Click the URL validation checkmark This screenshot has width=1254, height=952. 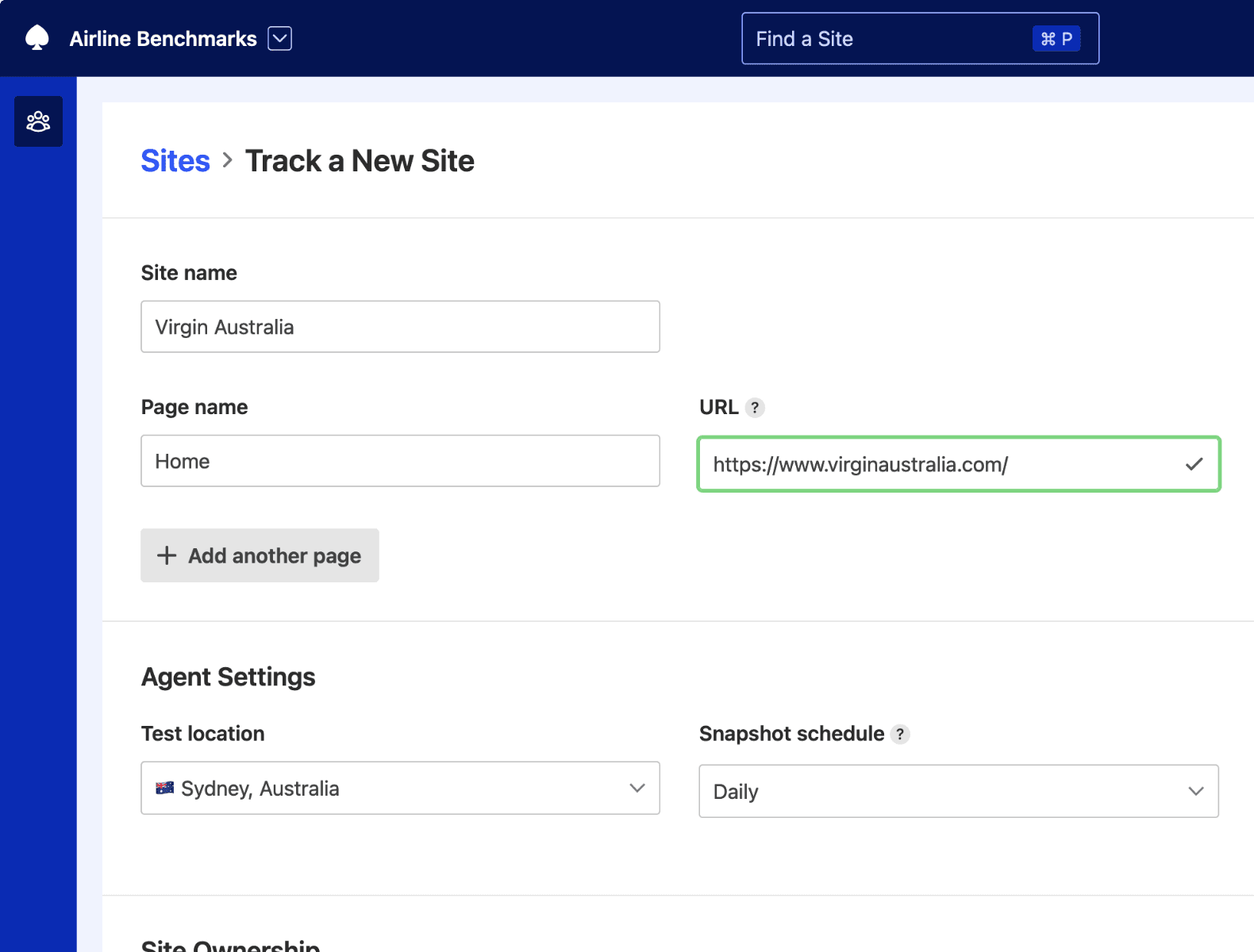[1194, 464]
